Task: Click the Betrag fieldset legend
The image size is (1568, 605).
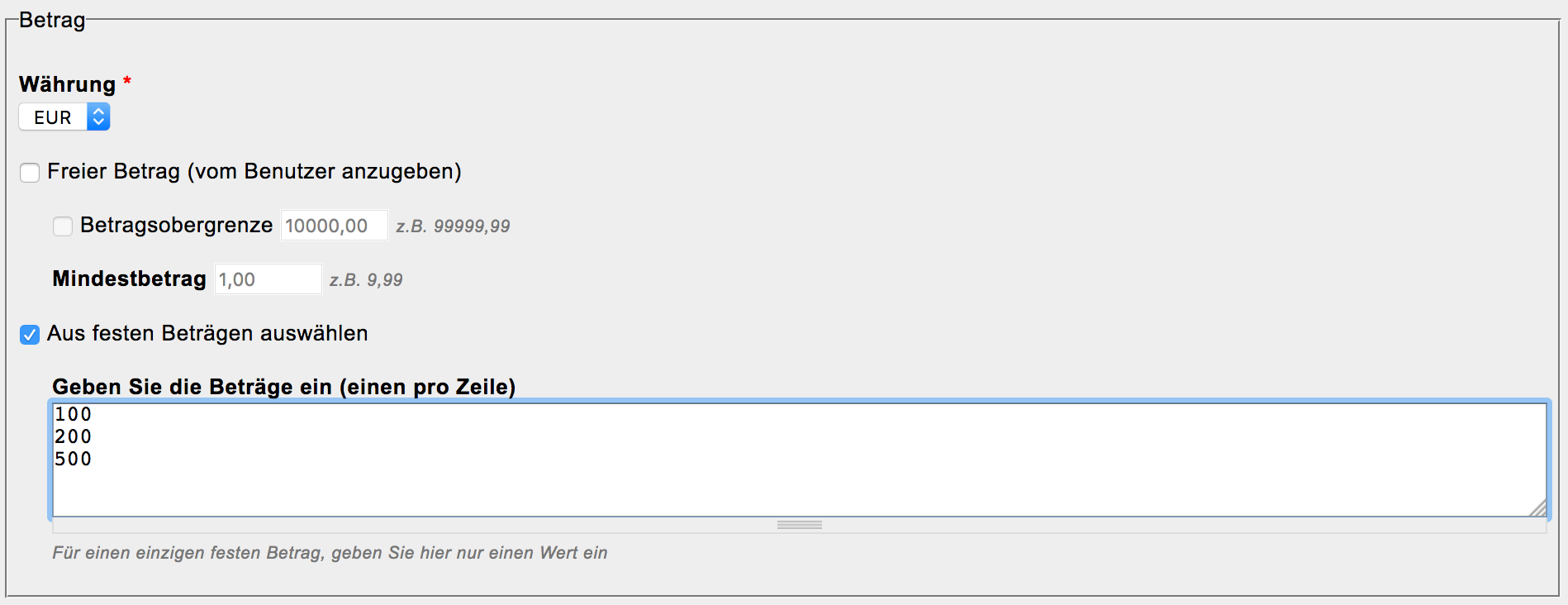Action: point(52,20)
